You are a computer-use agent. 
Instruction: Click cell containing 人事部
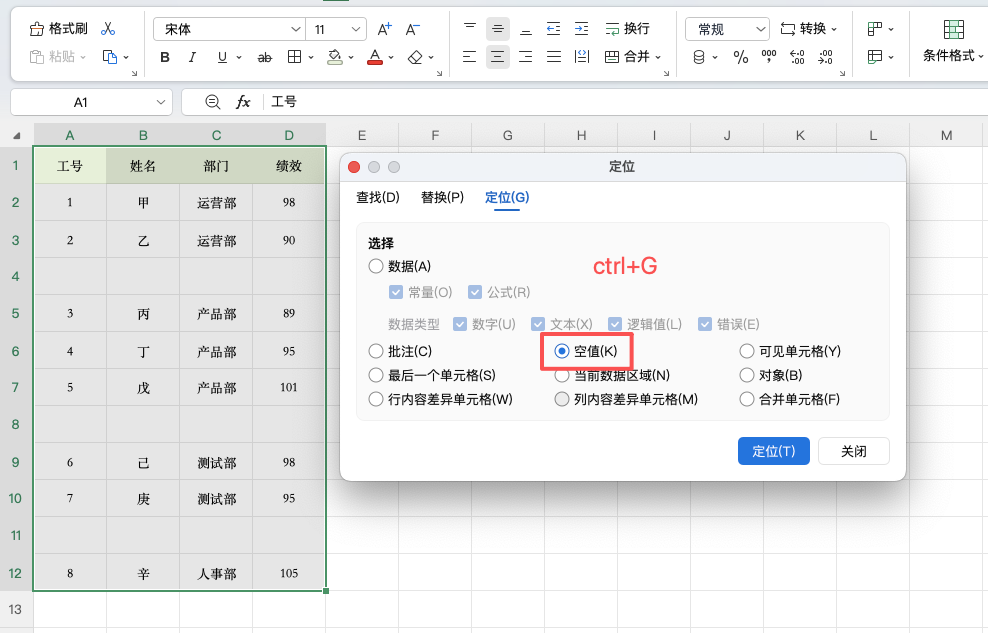216,573
